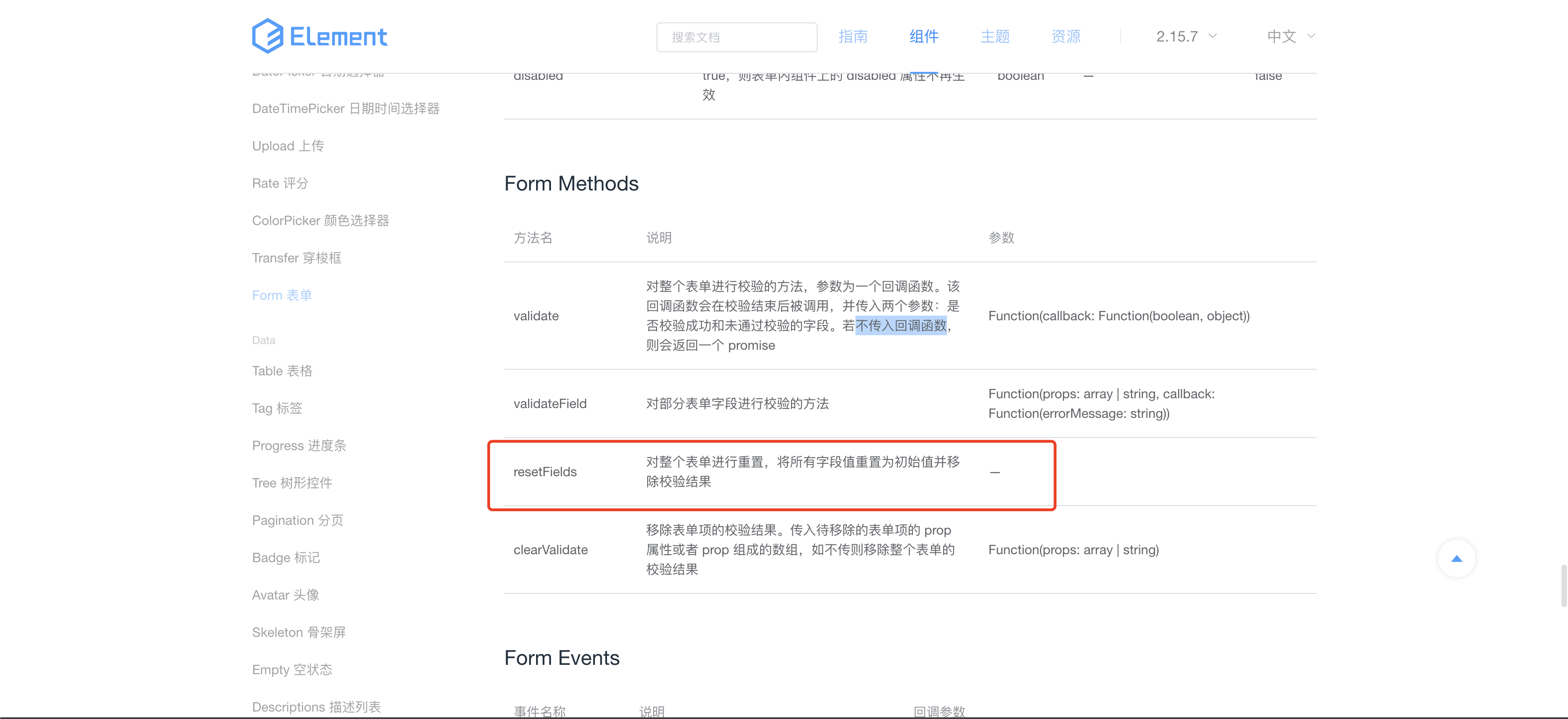Click validate's Function(callback...) parameter cell
This screenshot has height=719, width=1568.
[x=1119, y=315]
